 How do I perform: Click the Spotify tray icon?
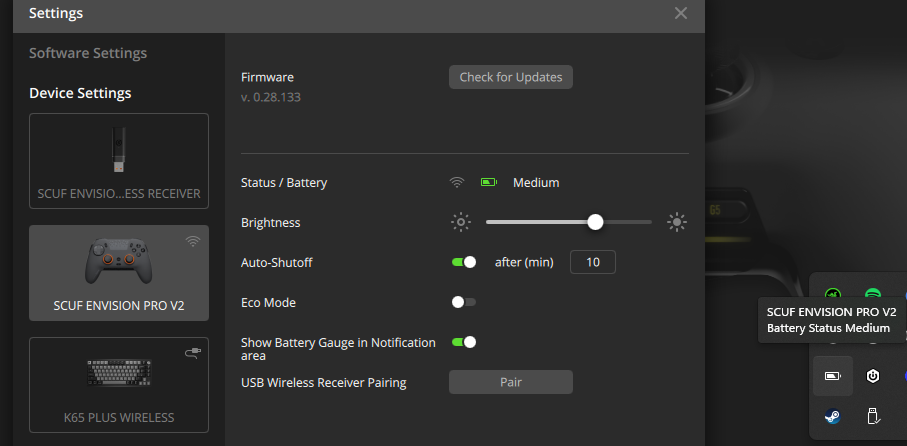tap(872, 295)
